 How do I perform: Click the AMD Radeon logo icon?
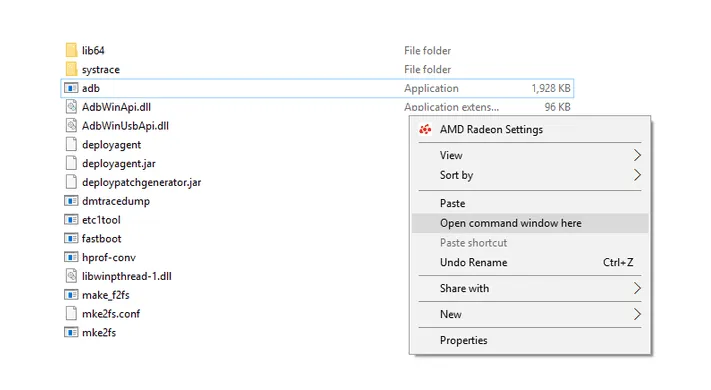pos(425,130)
